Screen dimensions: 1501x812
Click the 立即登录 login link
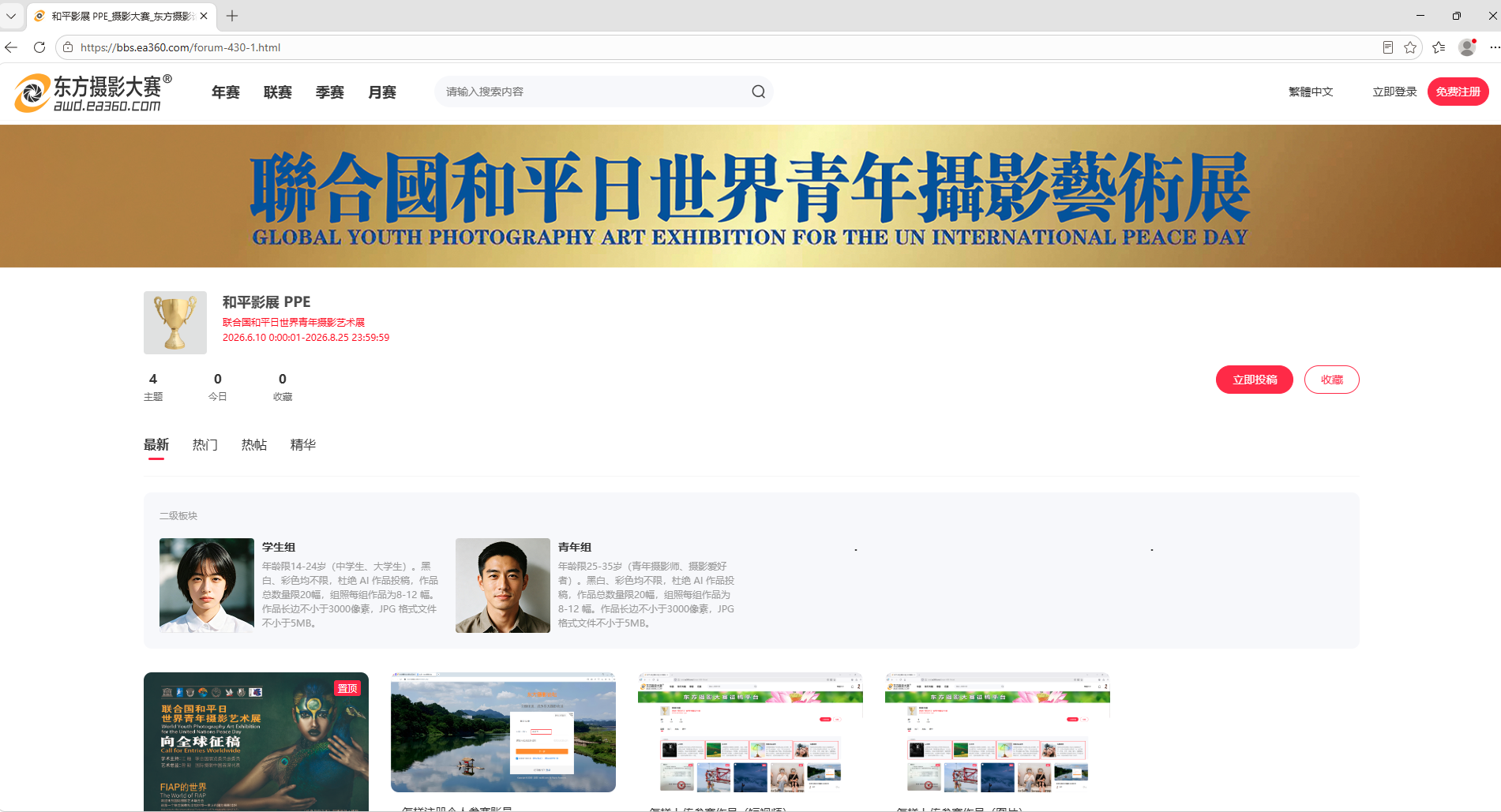[x=1394, y=92]
